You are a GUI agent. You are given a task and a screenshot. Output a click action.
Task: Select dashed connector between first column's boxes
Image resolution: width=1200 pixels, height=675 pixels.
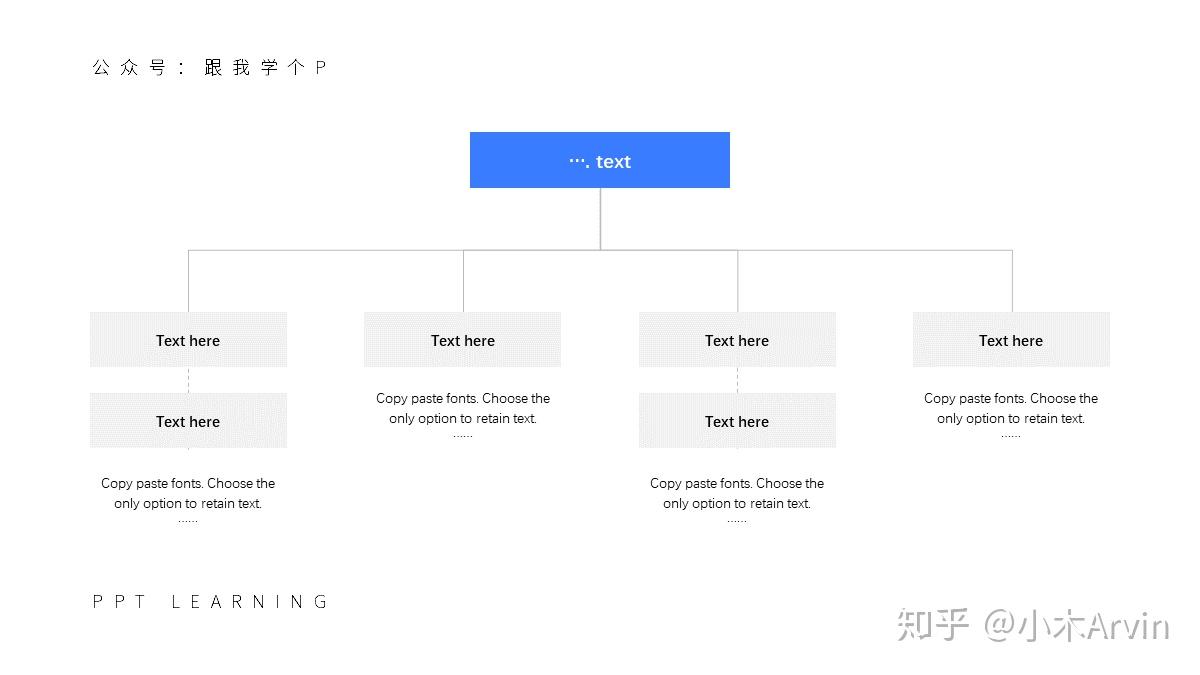(188, 380)
